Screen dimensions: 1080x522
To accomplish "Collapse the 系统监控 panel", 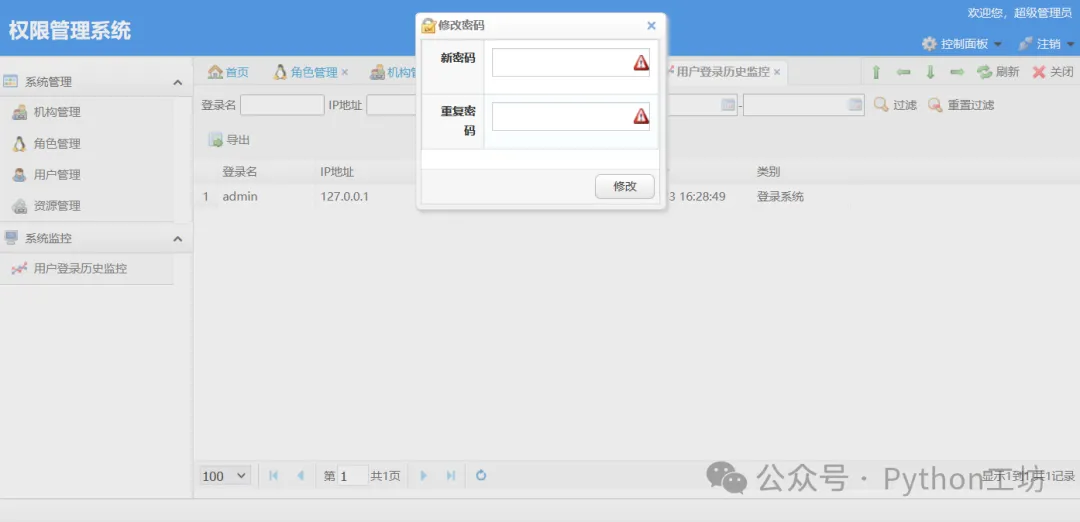I will (177, 239).
